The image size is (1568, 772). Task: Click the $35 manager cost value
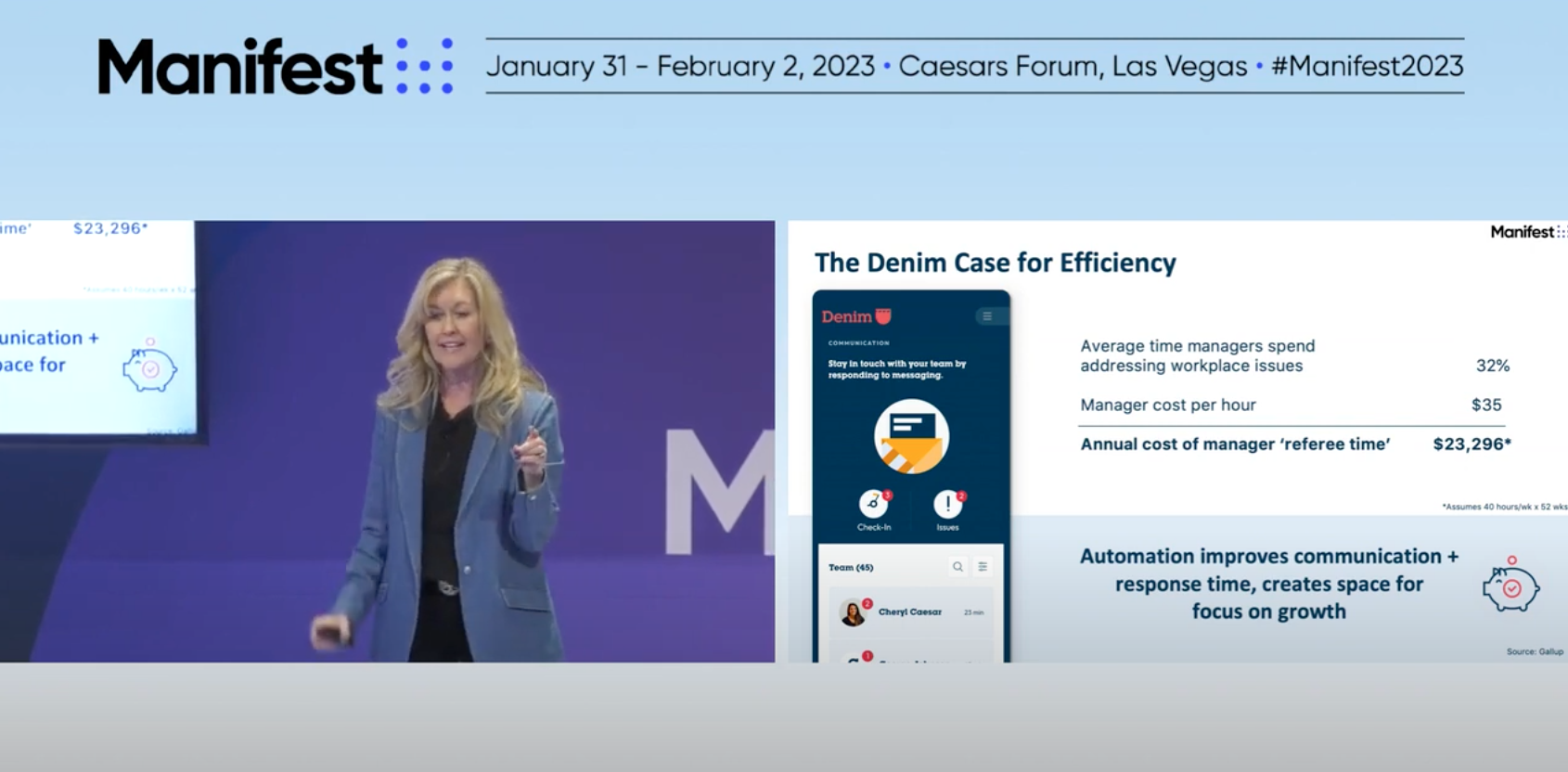coord(1486,405)
